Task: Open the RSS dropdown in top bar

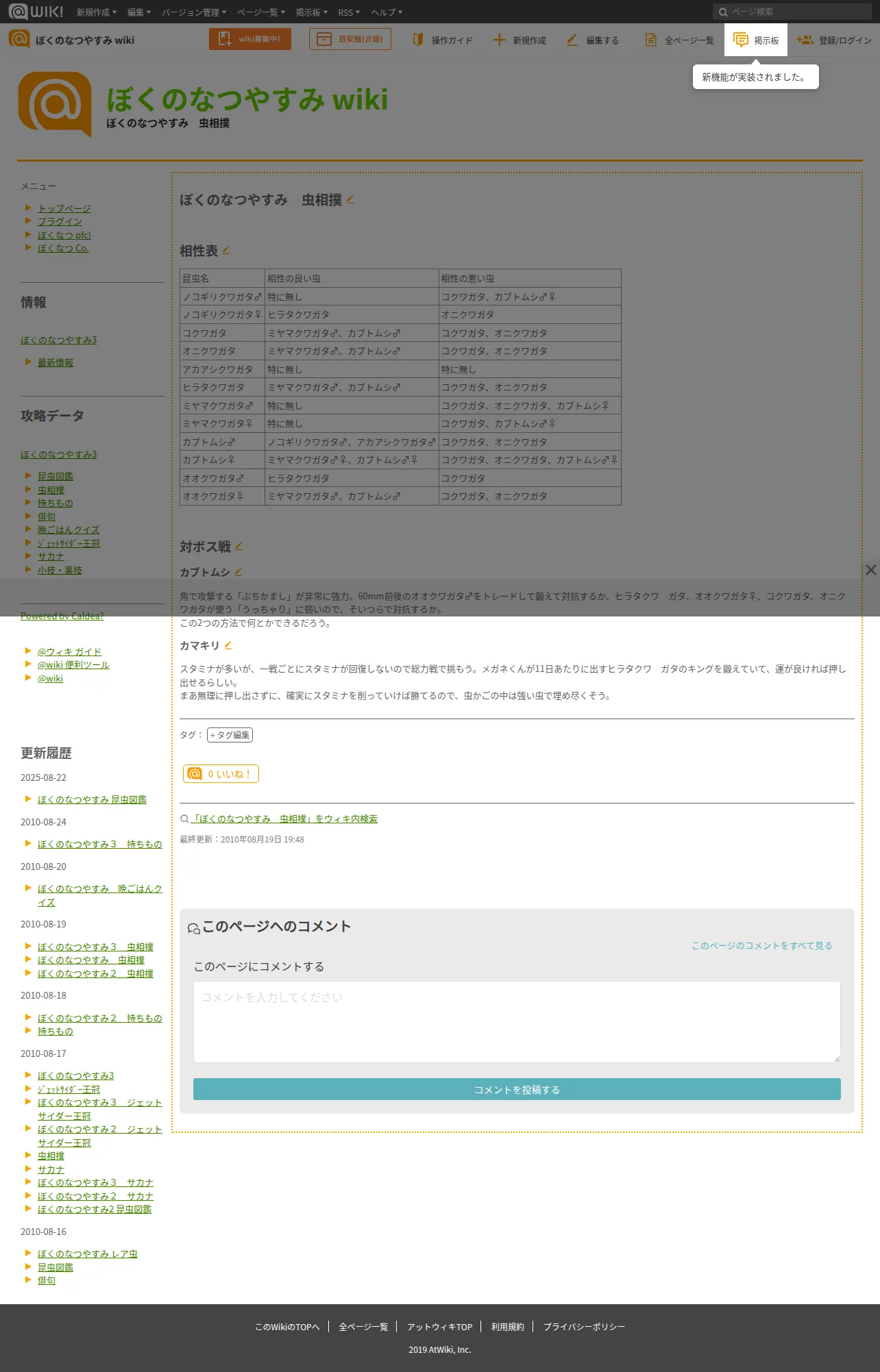Action: tap(349, 12)
